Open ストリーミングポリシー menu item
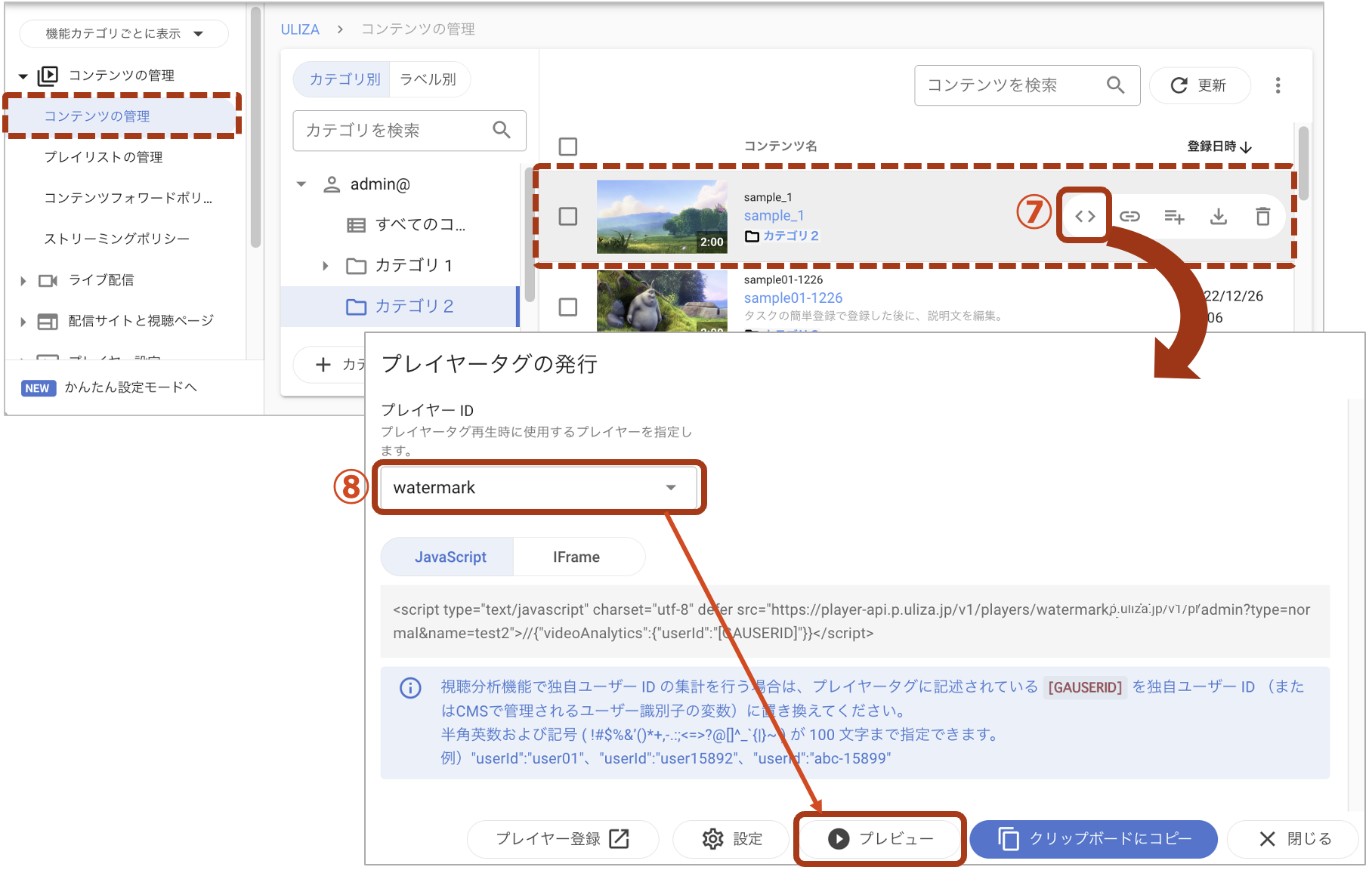 pos(117,239)
